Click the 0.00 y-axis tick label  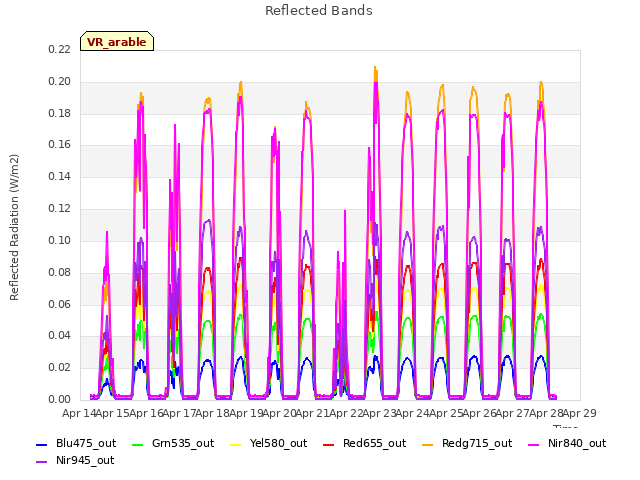(60, 399)
